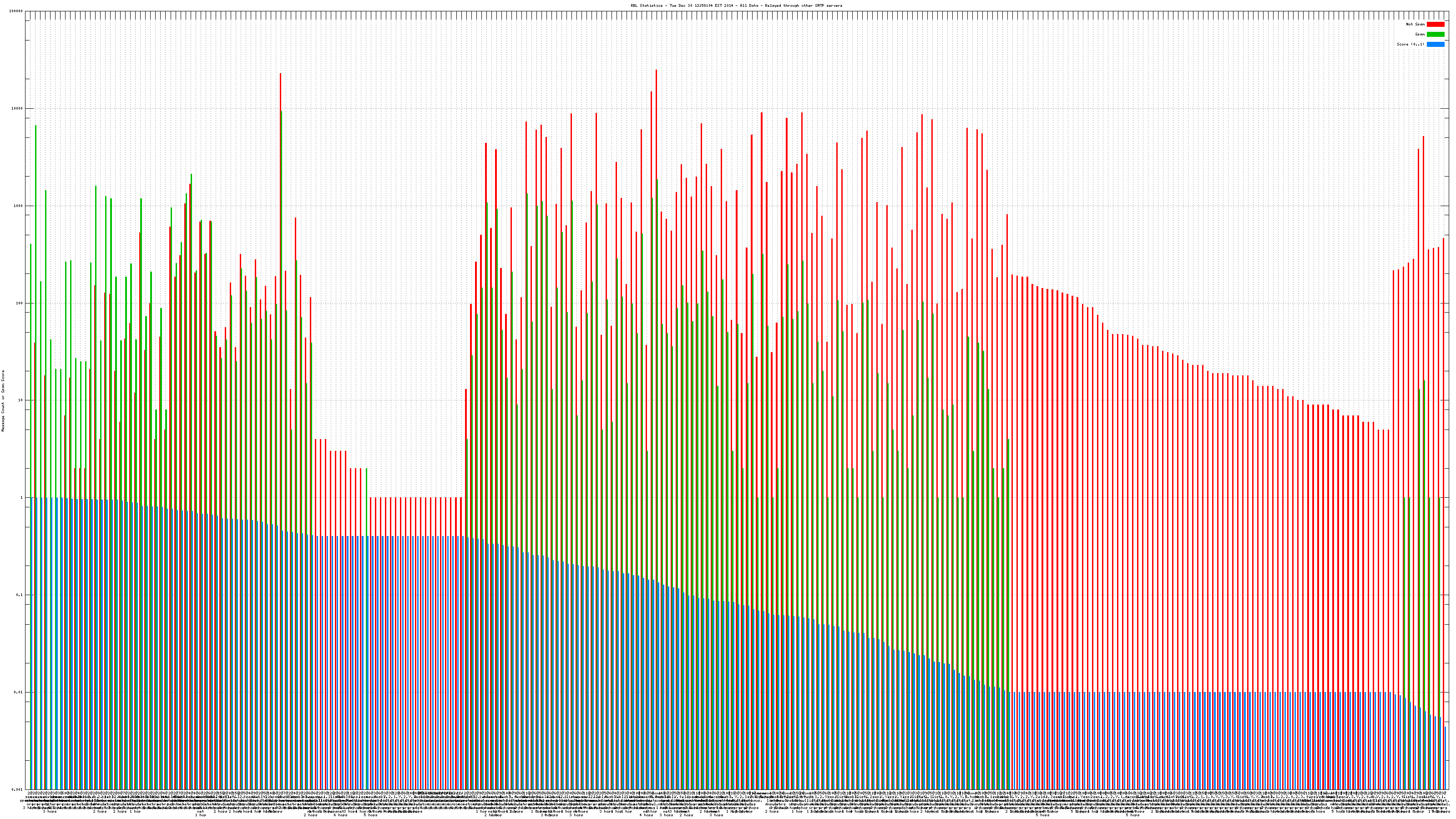Click the blue Score legend swatch

pyautogui.click(x=1435, y=44)
